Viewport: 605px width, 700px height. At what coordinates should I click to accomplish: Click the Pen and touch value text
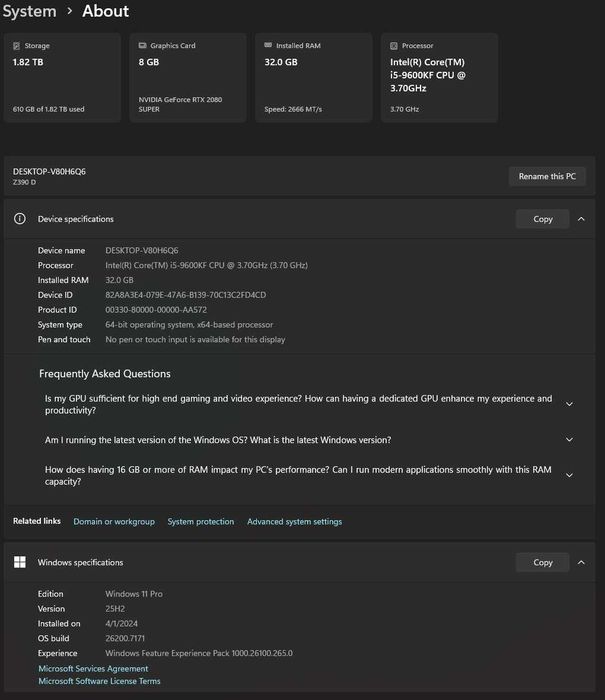195,339
